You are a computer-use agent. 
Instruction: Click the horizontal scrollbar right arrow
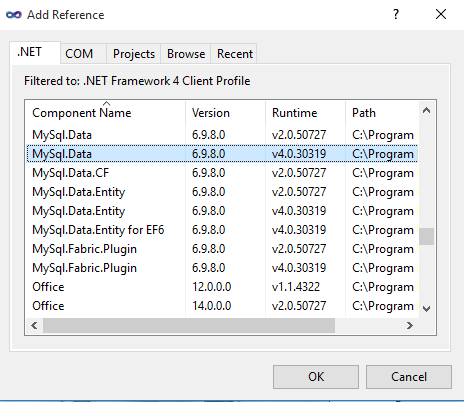pos(410,325)
